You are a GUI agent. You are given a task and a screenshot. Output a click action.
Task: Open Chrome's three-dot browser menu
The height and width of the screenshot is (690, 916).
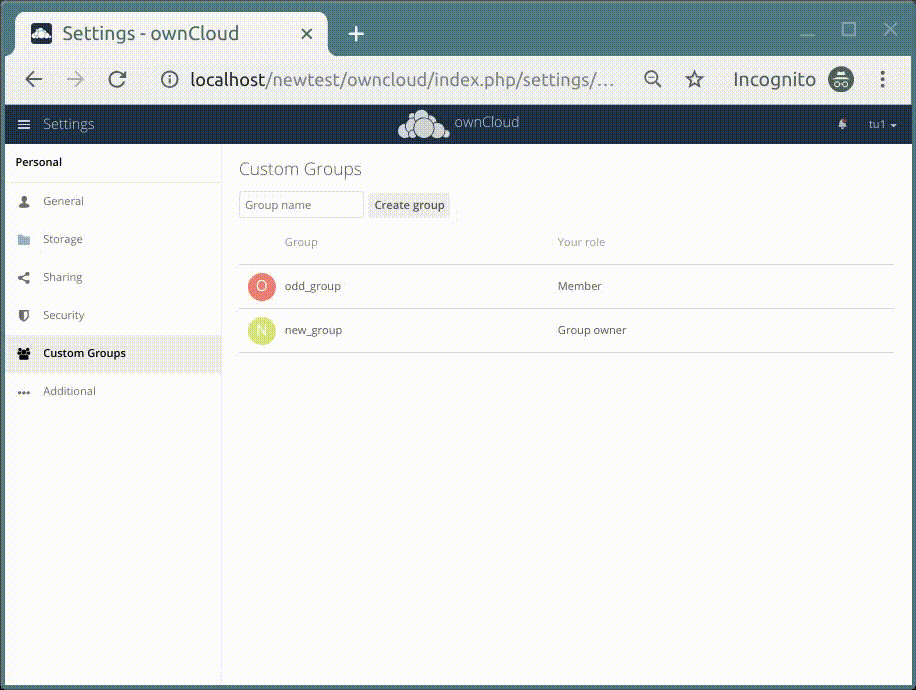(x=882, y=79)
